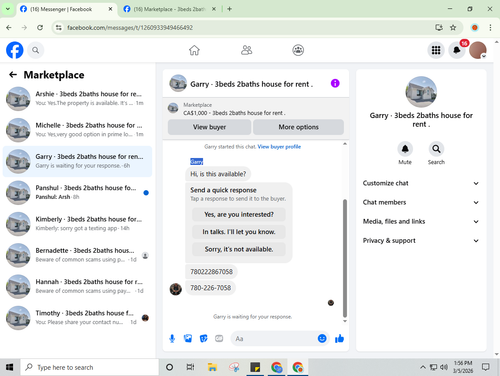Click the View buyer button
The width and height of the screenshot is (500, 376).
click(209, 127)
